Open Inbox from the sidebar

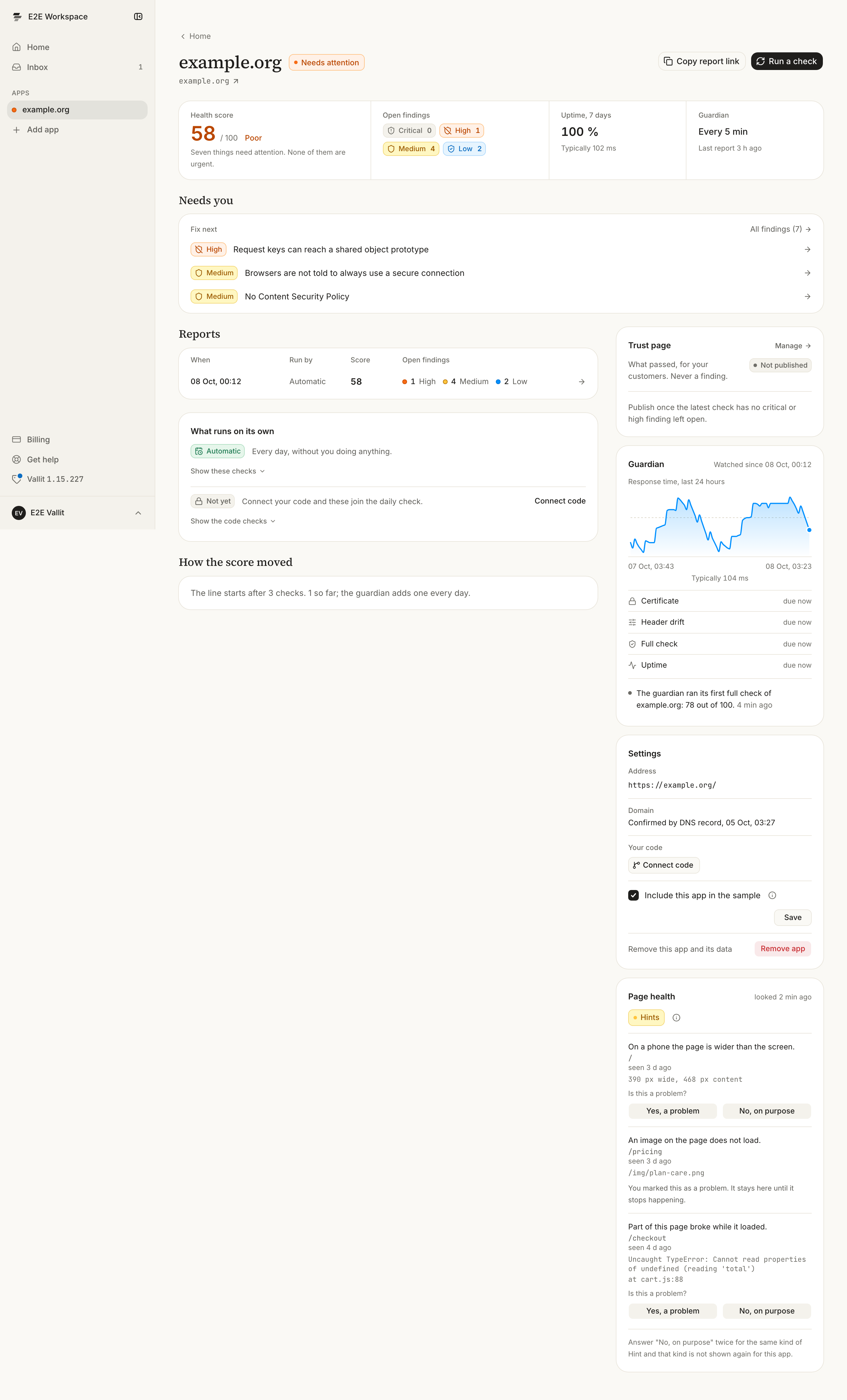coord(77,67)
